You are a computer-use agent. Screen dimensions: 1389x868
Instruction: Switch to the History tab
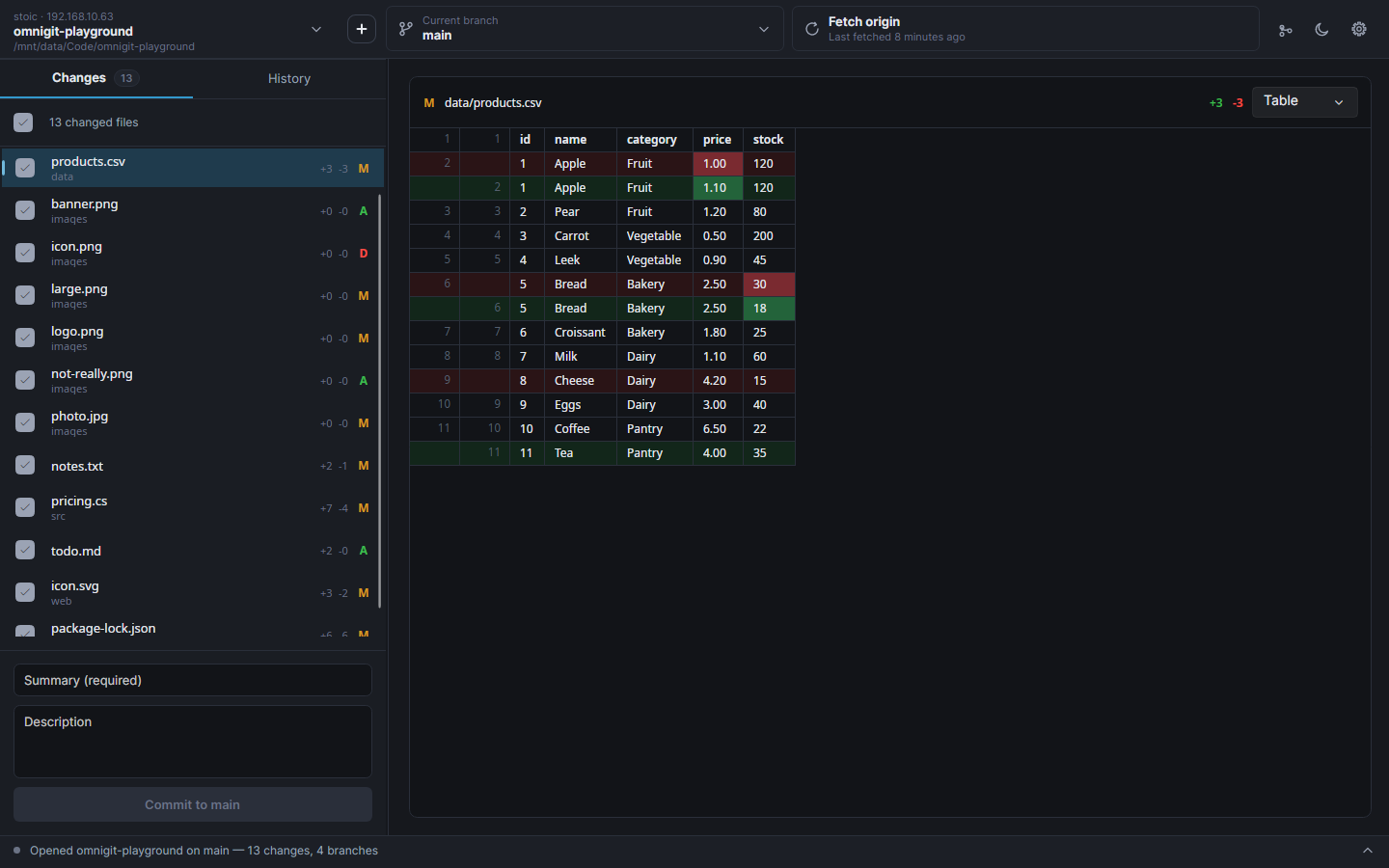289,78
